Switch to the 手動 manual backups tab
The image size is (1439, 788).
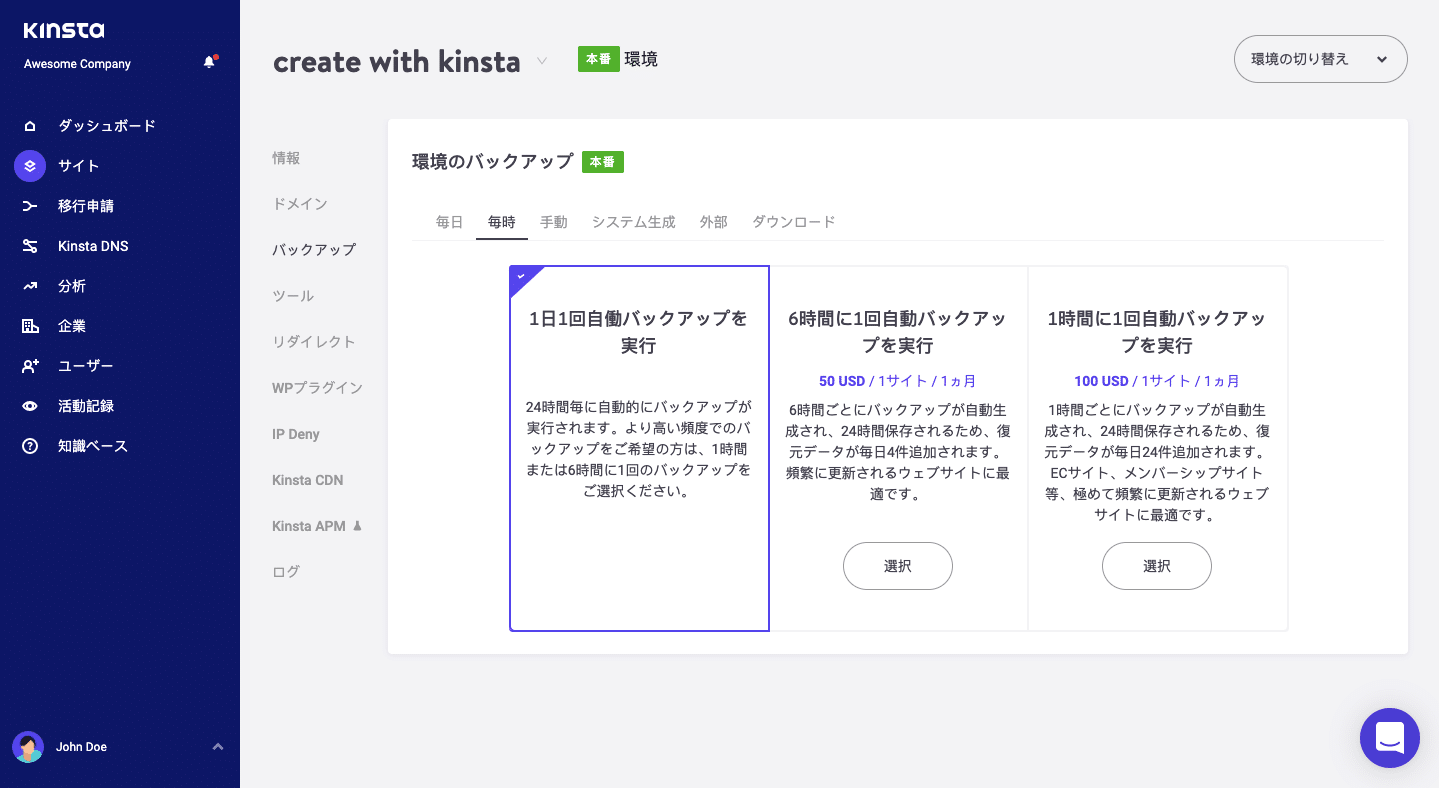pos(554,222)
